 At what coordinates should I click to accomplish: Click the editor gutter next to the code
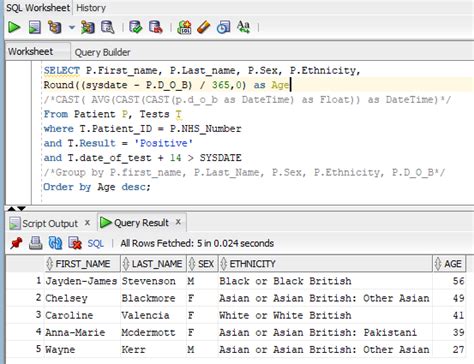(19, 133)
